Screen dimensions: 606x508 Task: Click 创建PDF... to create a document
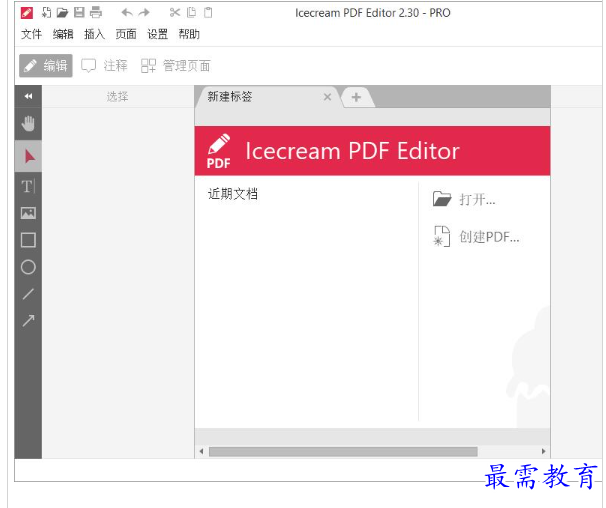click(476, 237)
